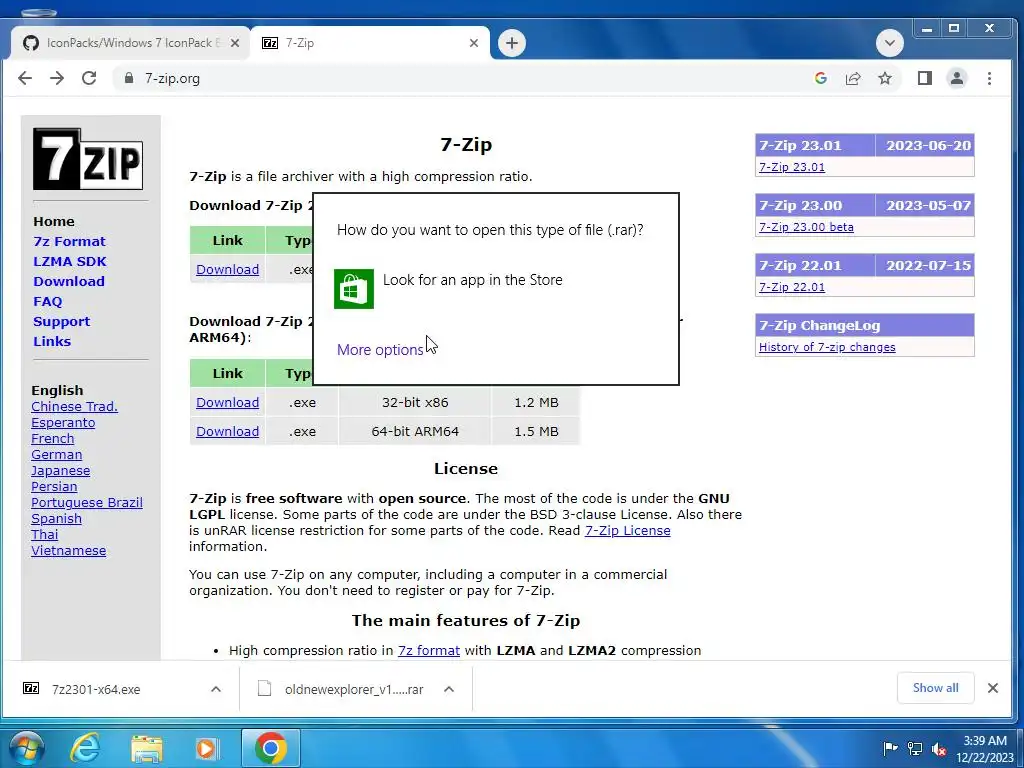Screen dimensions: 1024x768
Task: Open the Home sidebar item
Action: point(54,221)
